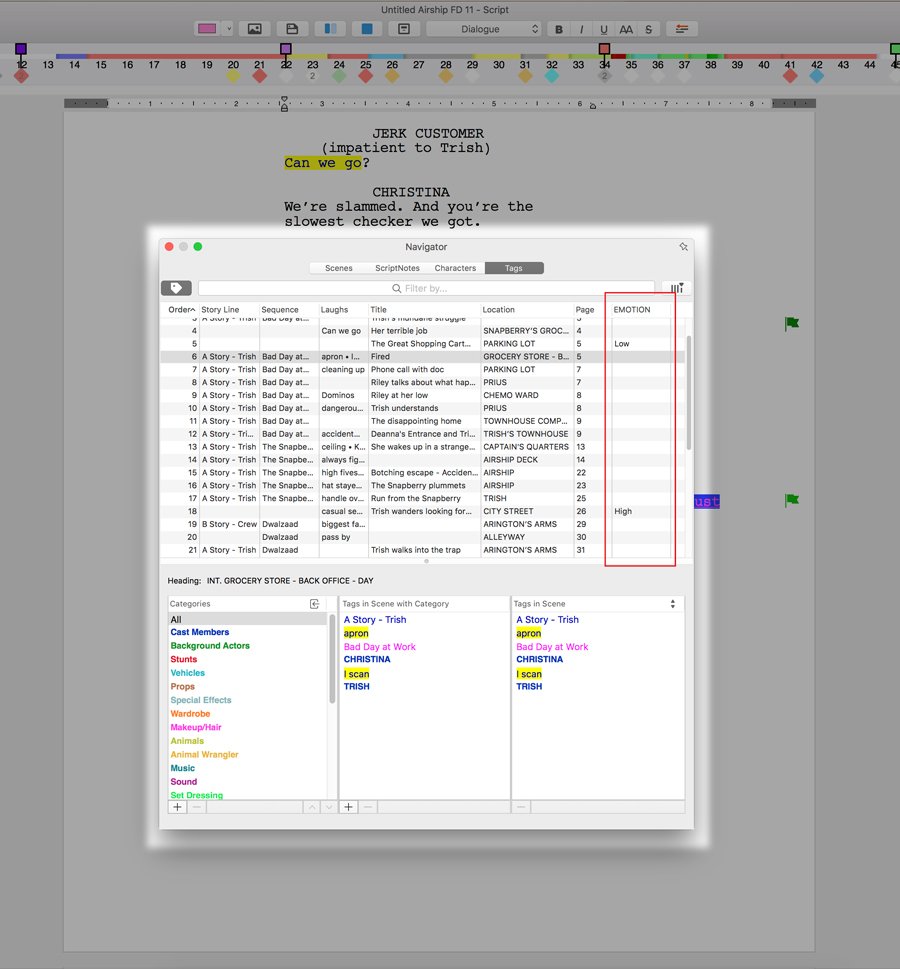Click the green flag beside the script page
900x969 pixels.
coord(792,323)
